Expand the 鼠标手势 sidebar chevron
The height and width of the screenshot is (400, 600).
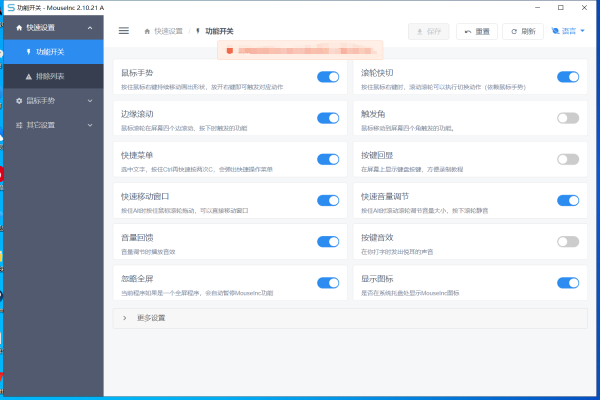click(x=90, y=101)
